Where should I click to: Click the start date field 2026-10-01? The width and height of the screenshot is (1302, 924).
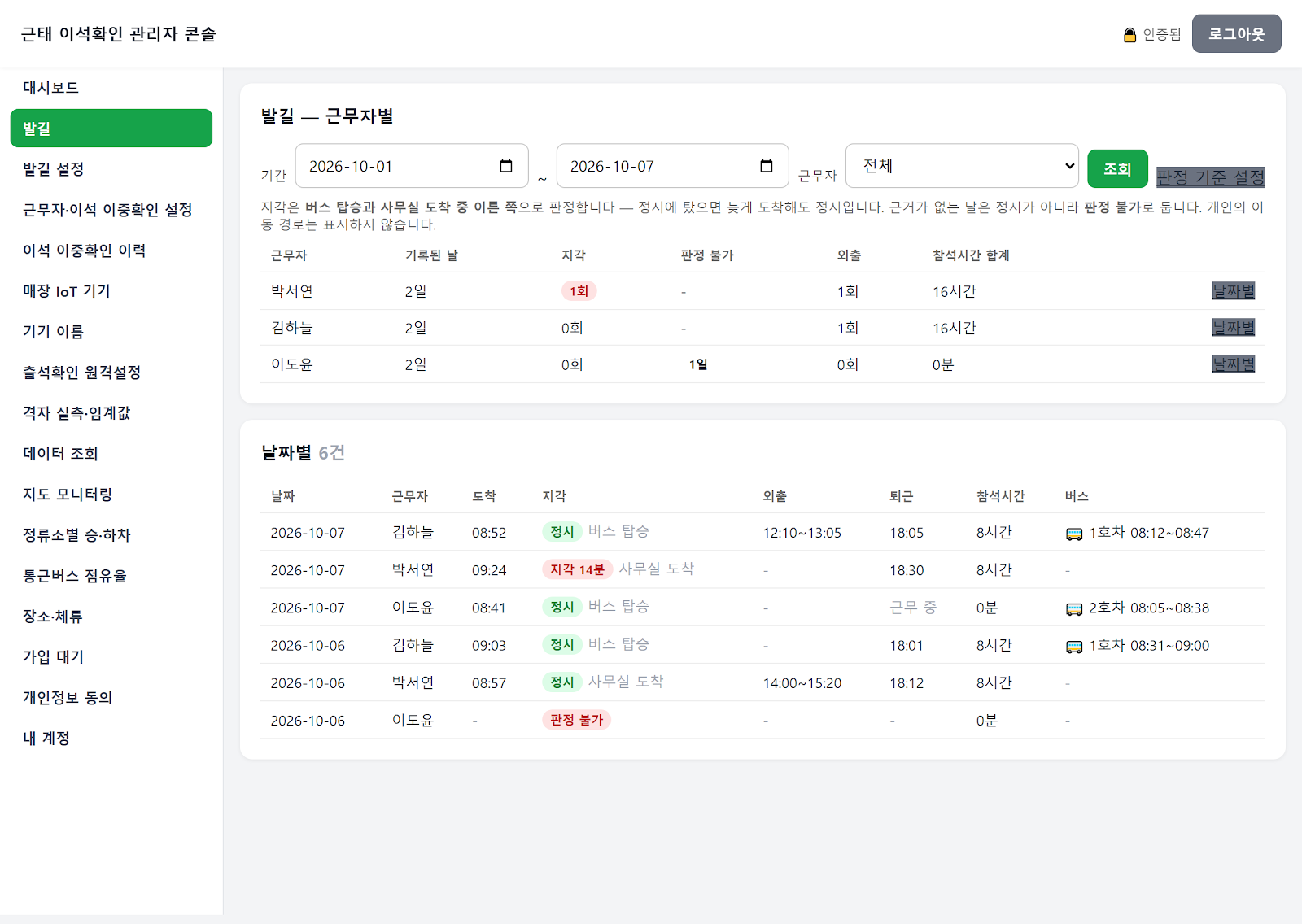pos(412,166)
